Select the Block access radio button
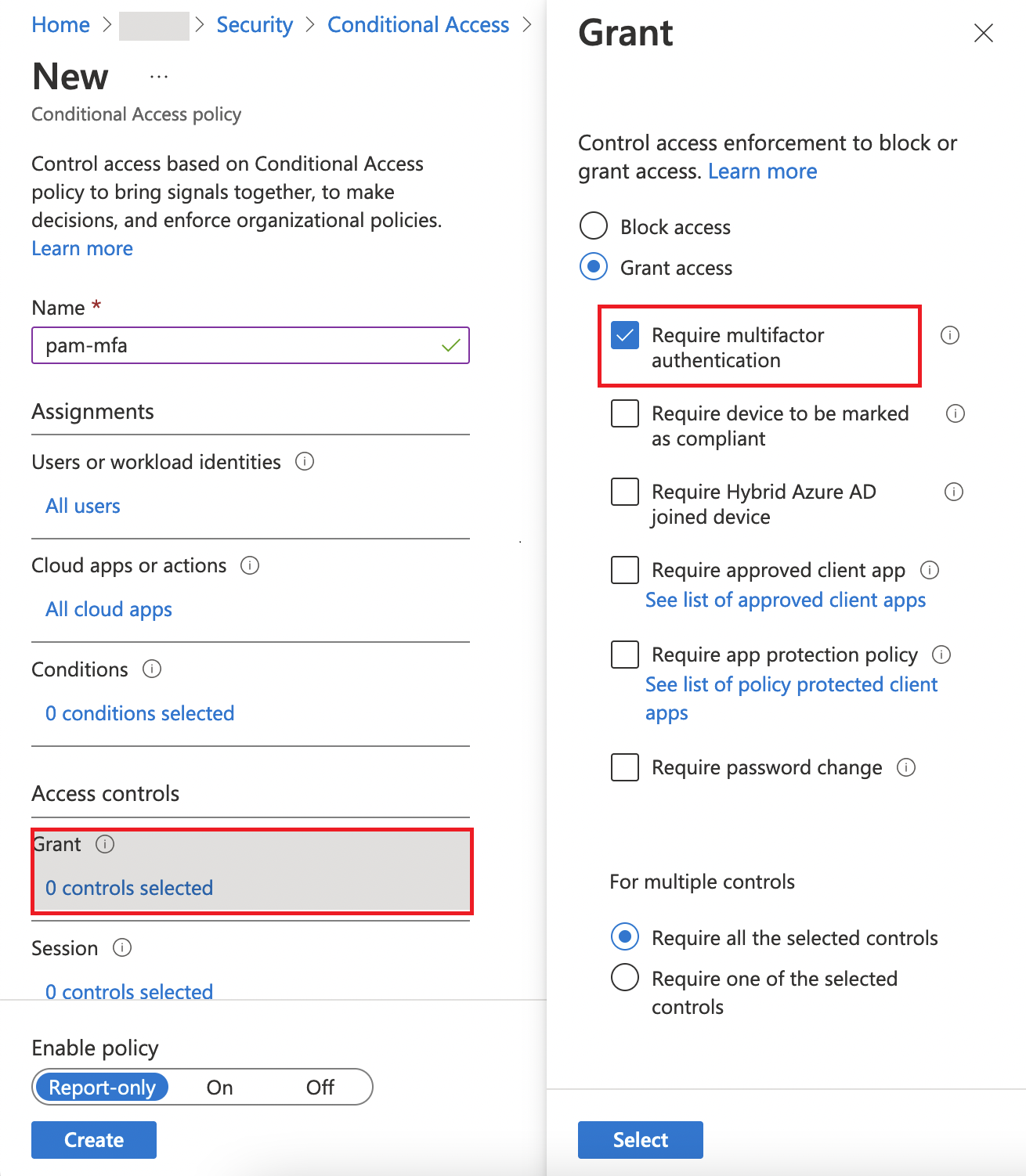 (x=593, y=225)
